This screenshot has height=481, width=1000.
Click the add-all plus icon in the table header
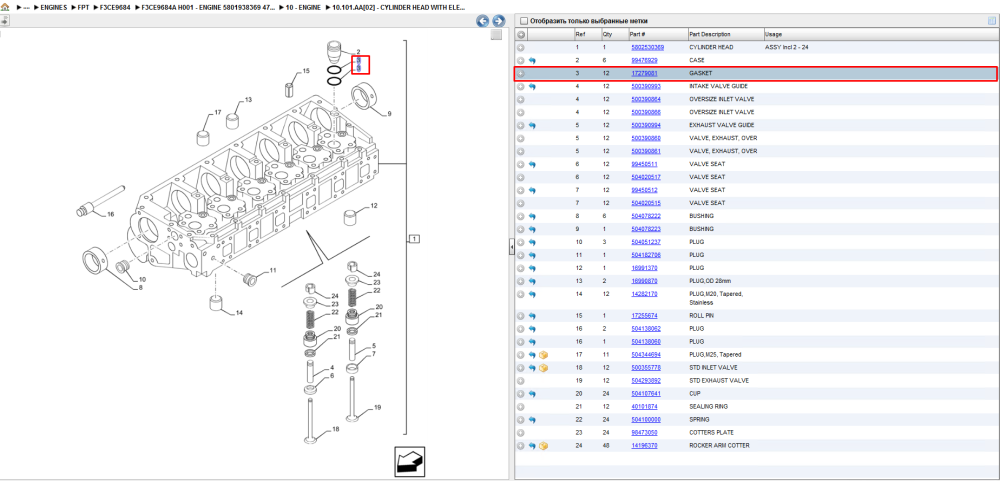click(521, 34)
